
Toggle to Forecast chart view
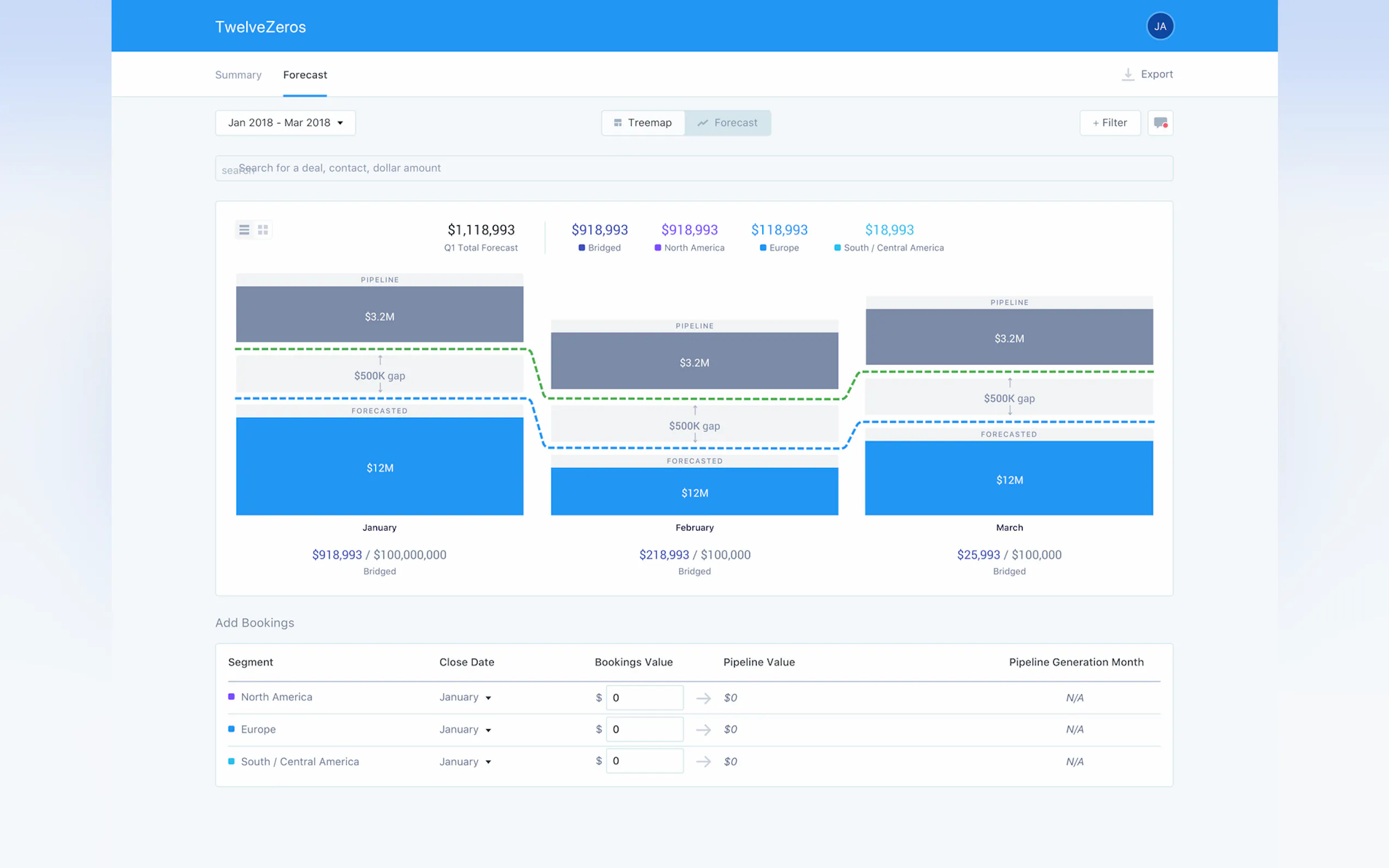(x=727, y=123)
